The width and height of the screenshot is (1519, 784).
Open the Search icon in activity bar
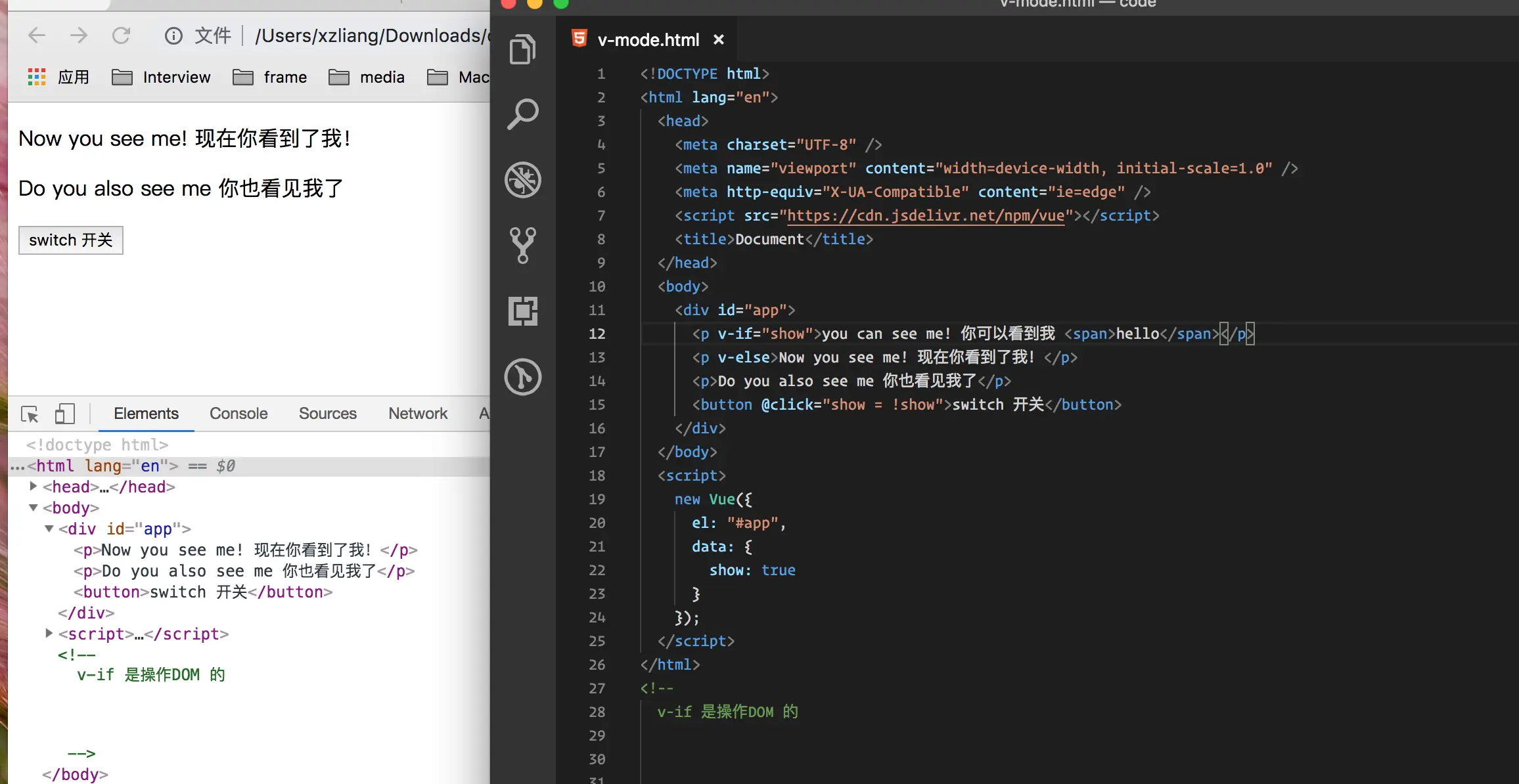(522, 114)
